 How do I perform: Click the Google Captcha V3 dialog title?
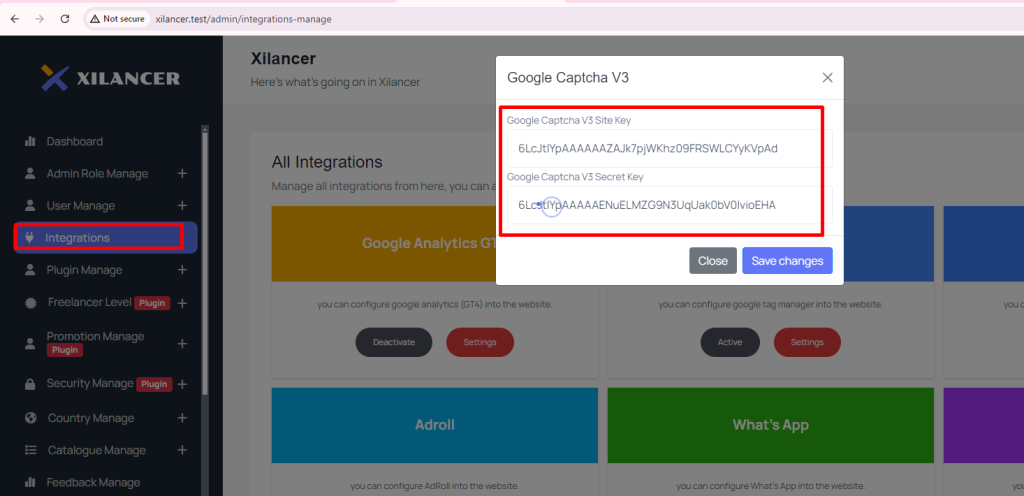pos(568,78)
